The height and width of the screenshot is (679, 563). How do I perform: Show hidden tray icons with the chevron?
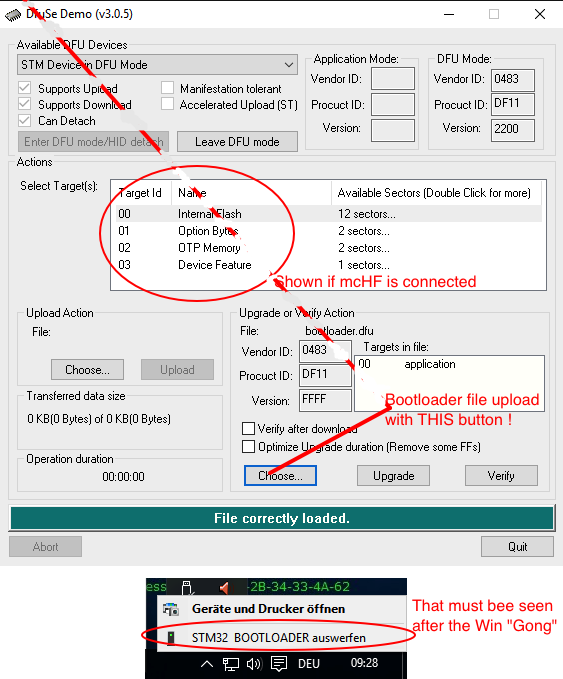click(x=207, y=663)
